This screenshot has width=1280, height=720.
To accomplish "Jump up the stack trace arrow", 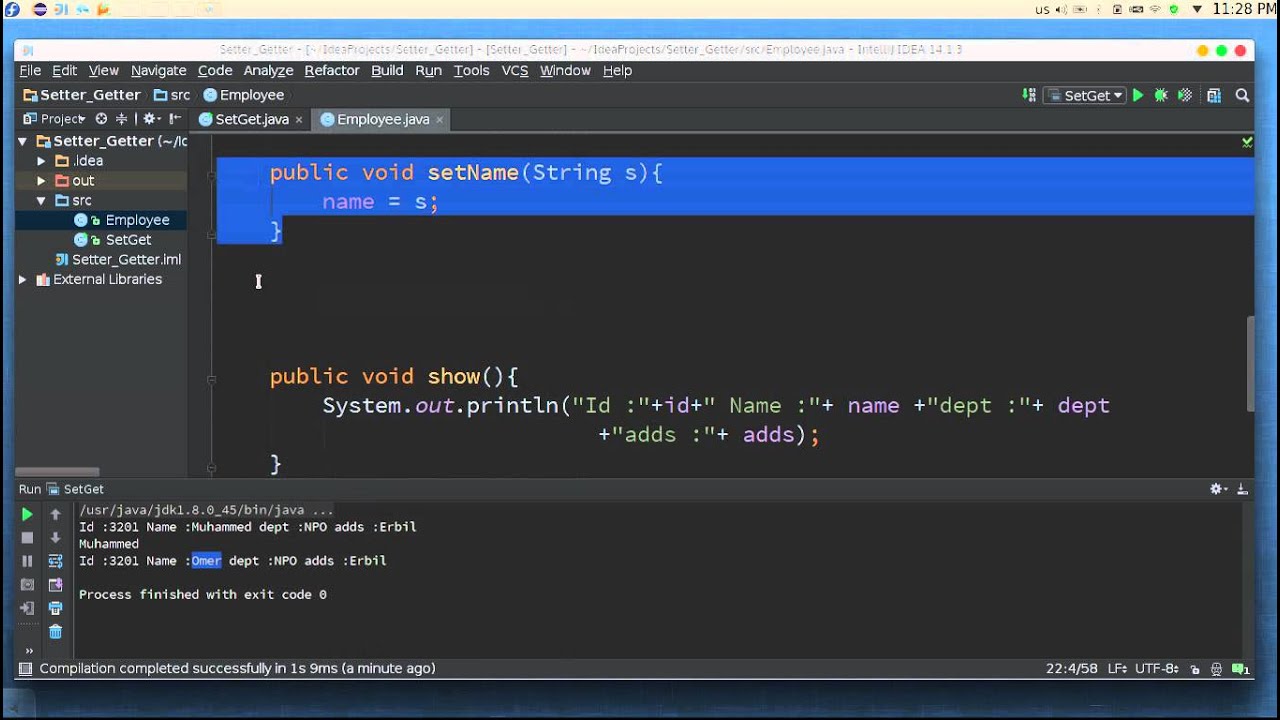I will click(x=55, y=514).
